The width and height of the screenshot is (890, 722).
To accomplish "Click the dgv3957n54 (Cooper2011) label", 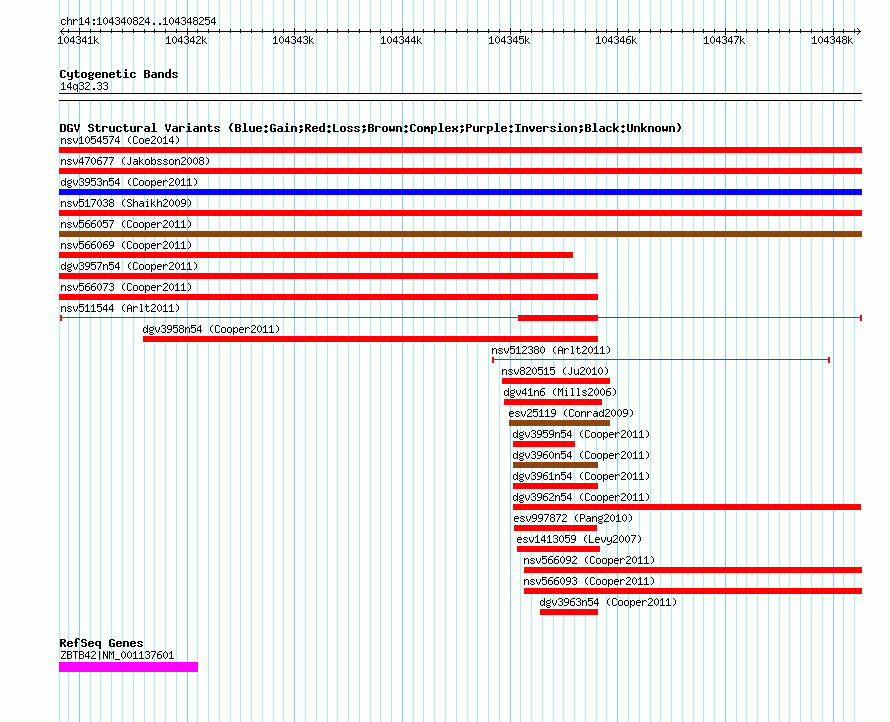I will [129, 266].
